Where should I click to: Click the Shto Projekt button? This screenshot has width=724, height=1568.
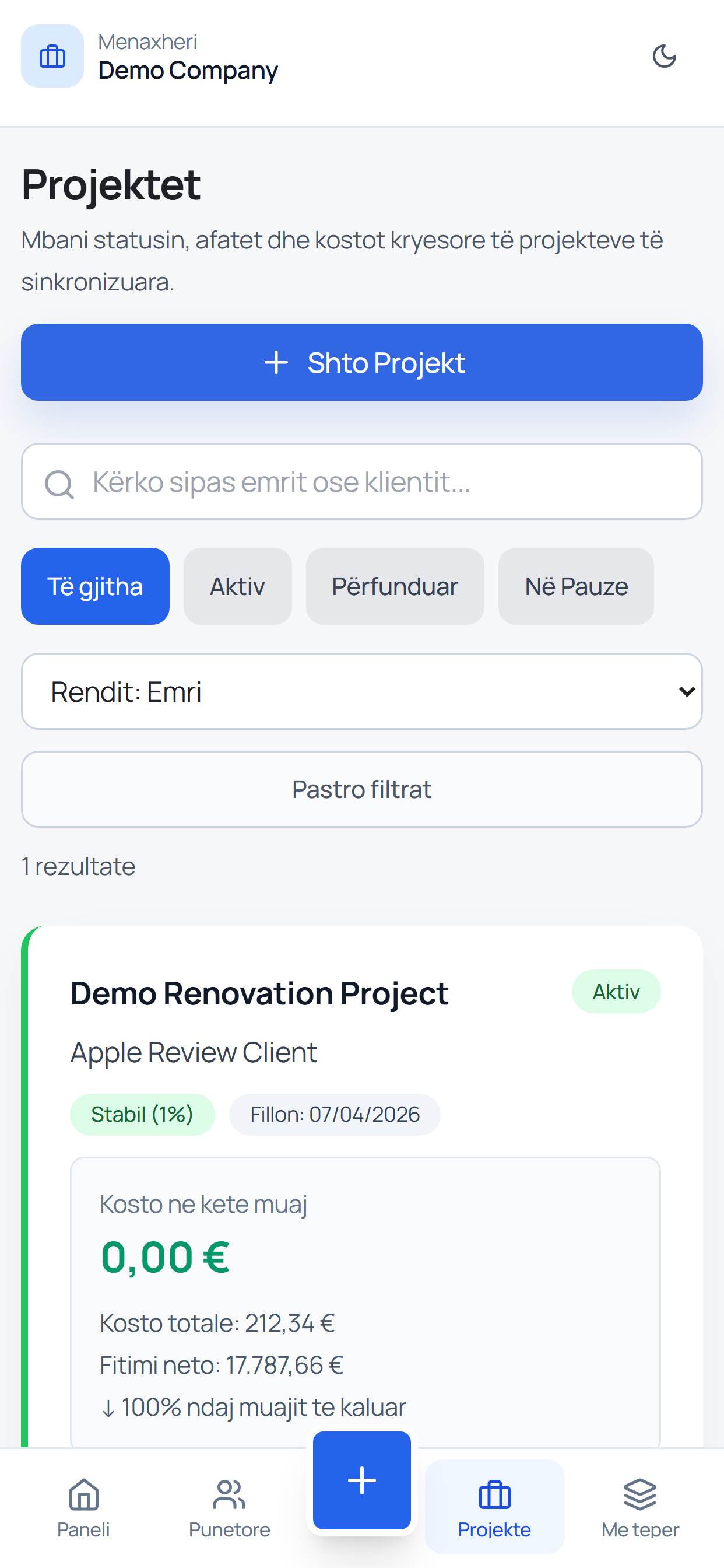(362, 362)
